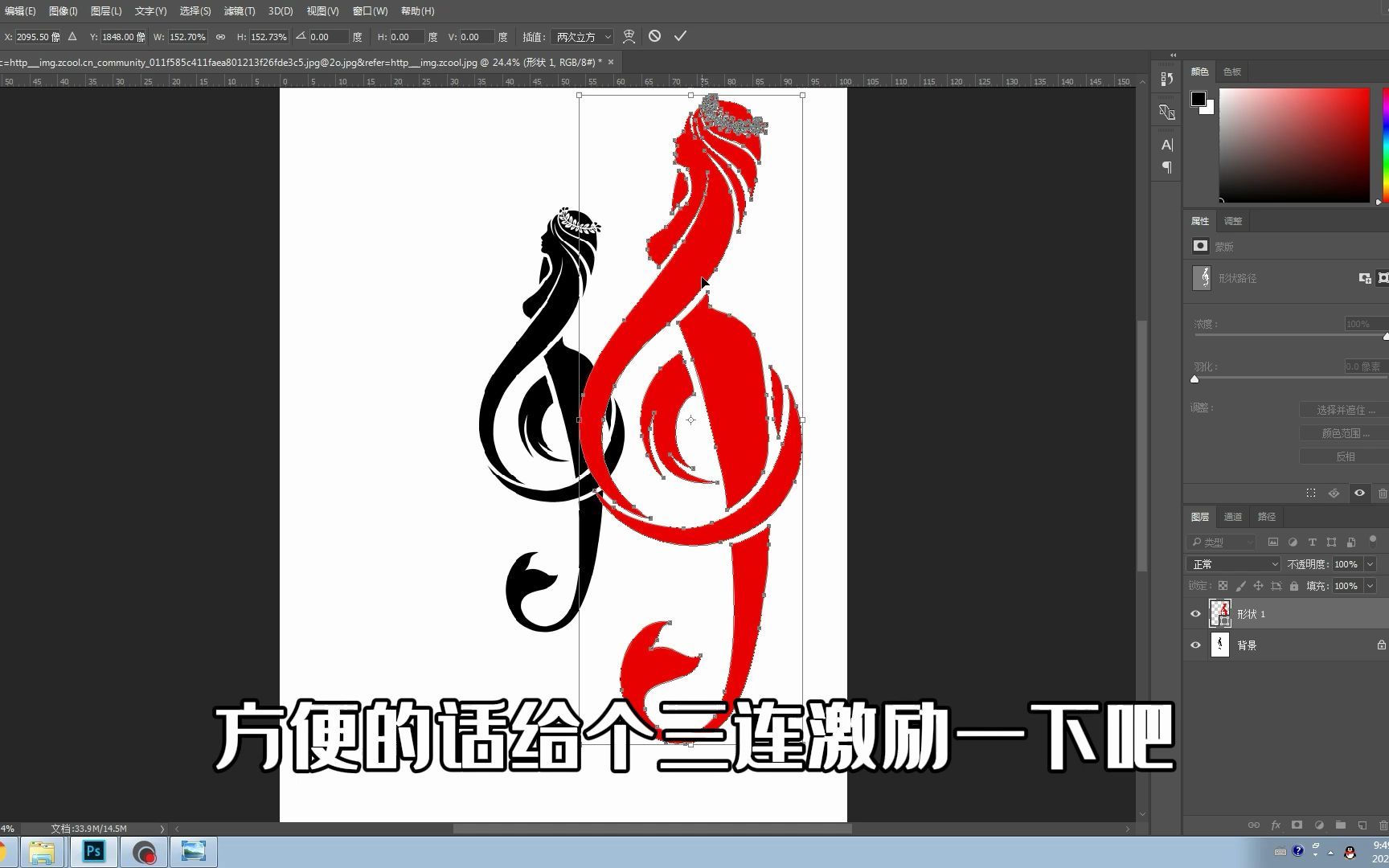1389x868 pixels.
Task: Delete layer using the trash icon
Action: click(1383, 825)
